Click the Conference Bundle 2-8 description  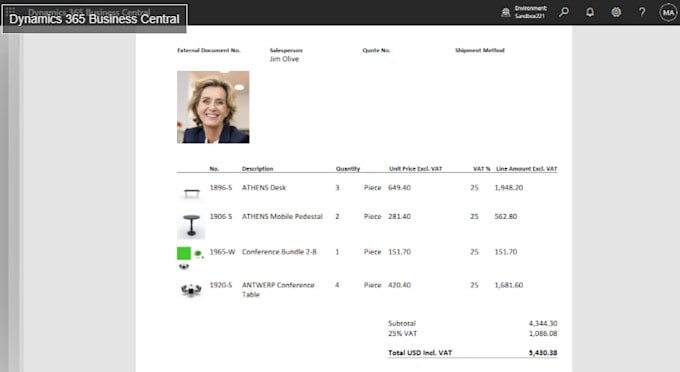(x=279, y=252)
